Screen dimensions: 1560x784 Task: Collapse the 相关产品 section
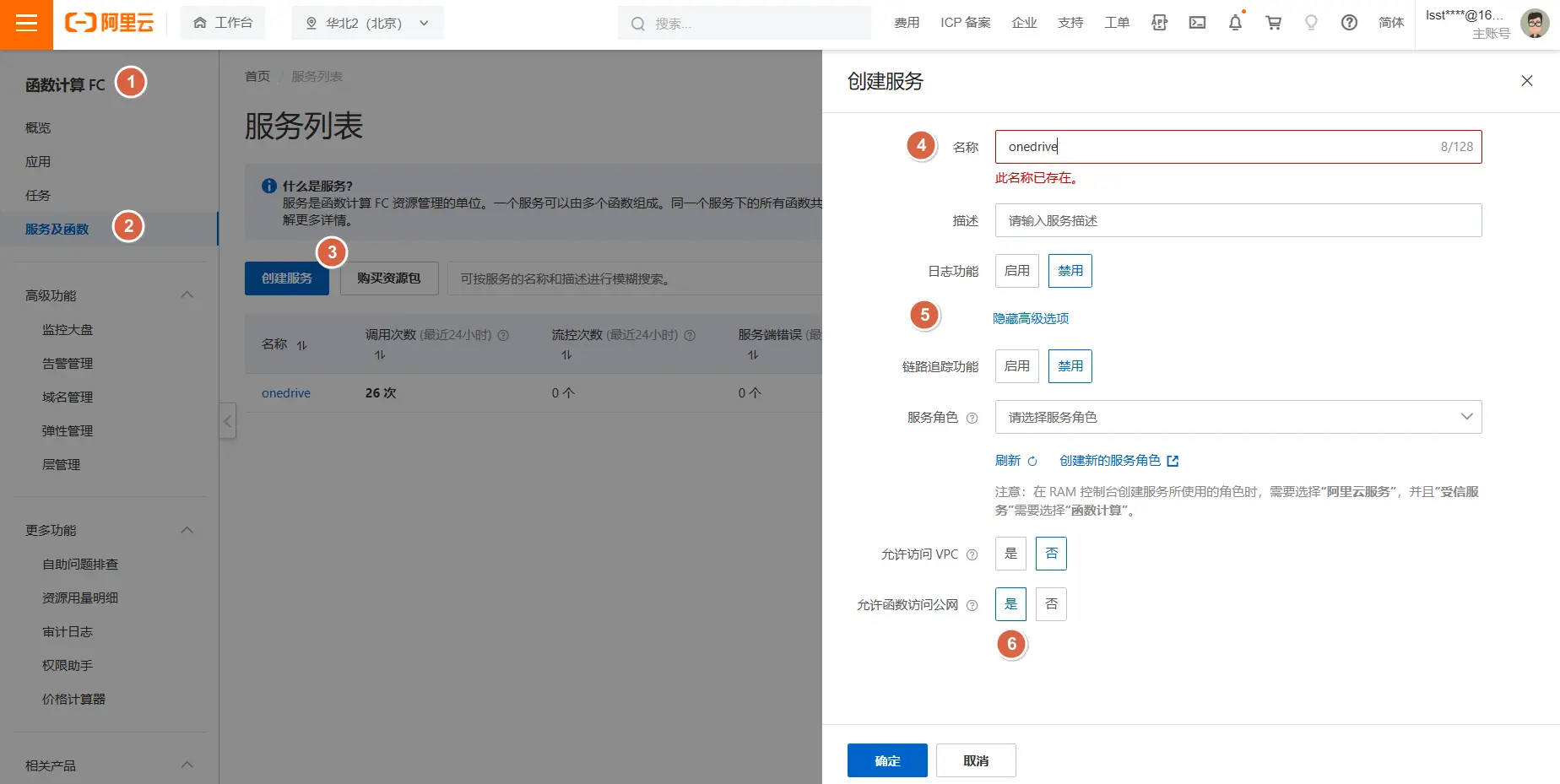pyautogui.click(x=187, y=765)
